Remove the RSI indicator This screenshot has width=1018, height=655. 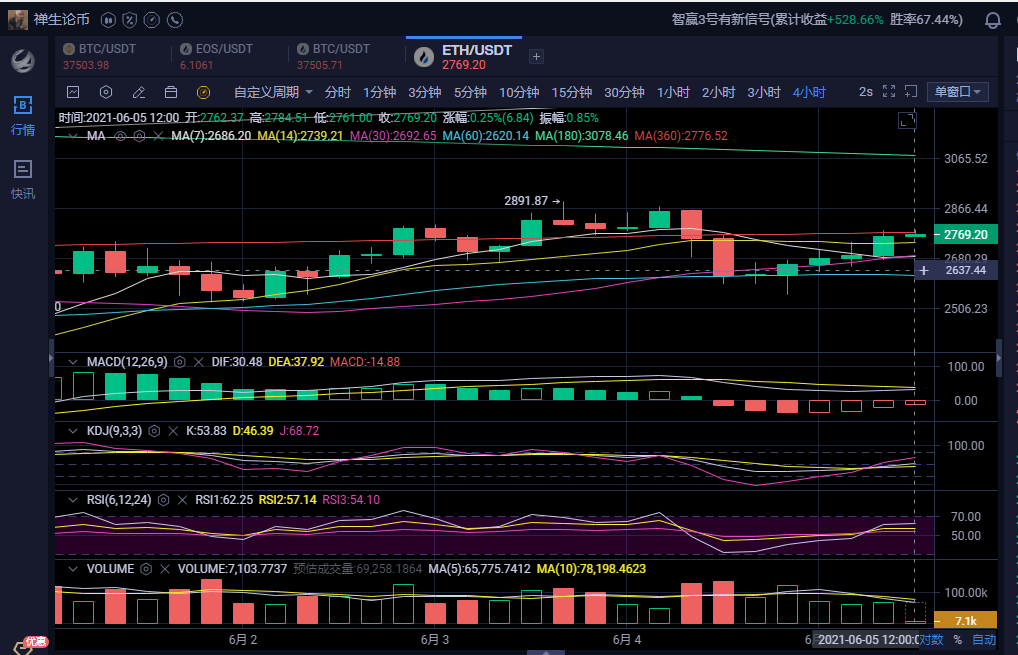(182, 500)
